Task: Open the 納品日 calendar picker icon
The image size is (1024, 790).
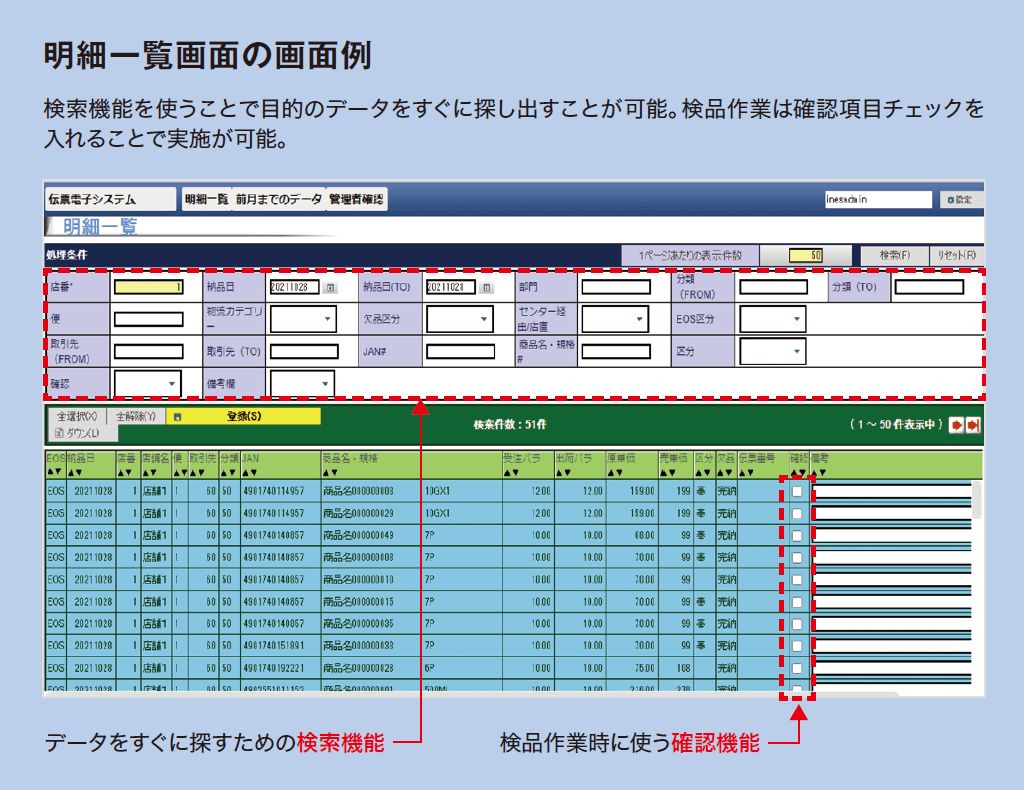Action: 330,287
